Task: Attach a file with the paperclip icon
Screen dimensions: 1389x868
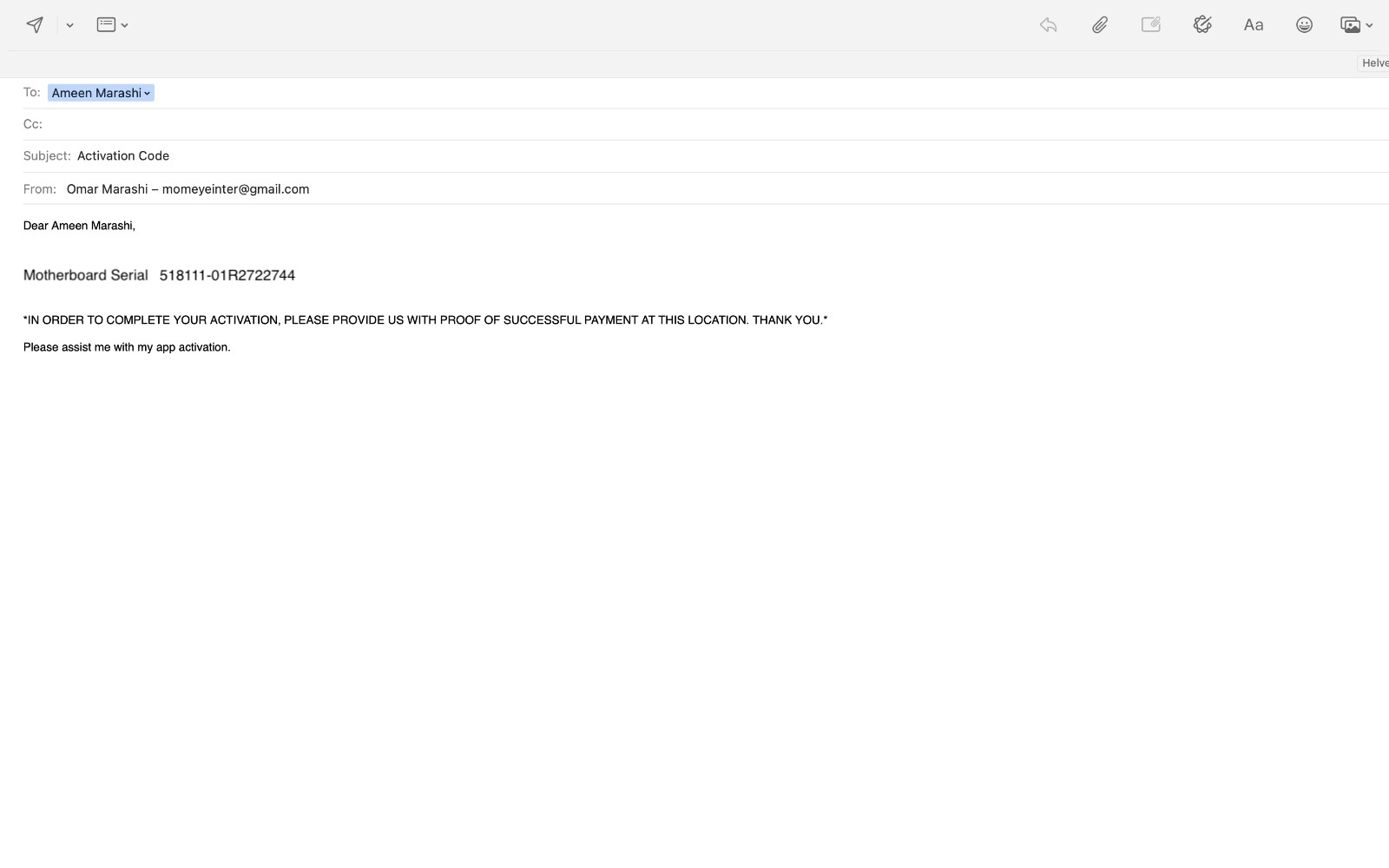Action: pyautogui.click(x=1099, y=24)
